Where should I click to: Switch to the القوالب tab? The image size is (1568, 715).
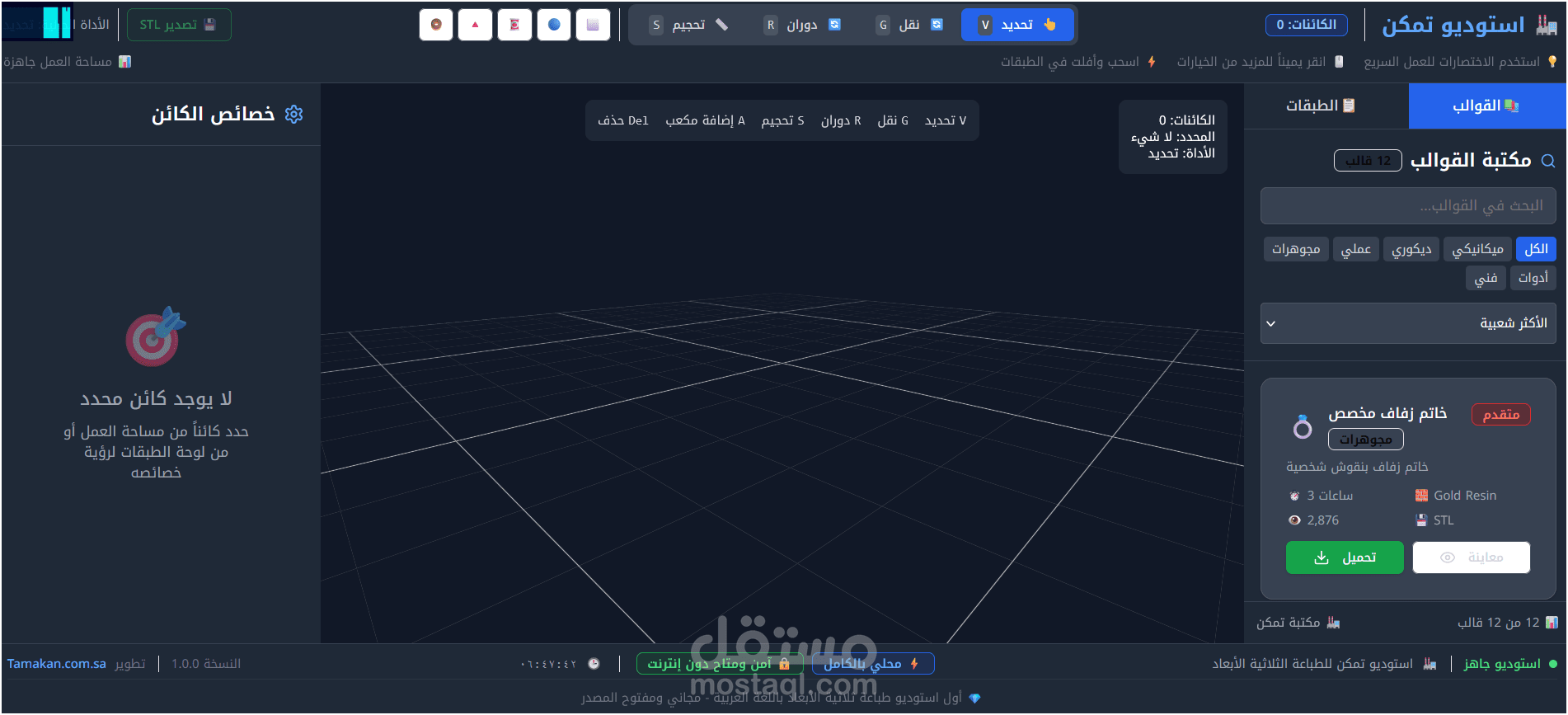[x=1486, y=106]
